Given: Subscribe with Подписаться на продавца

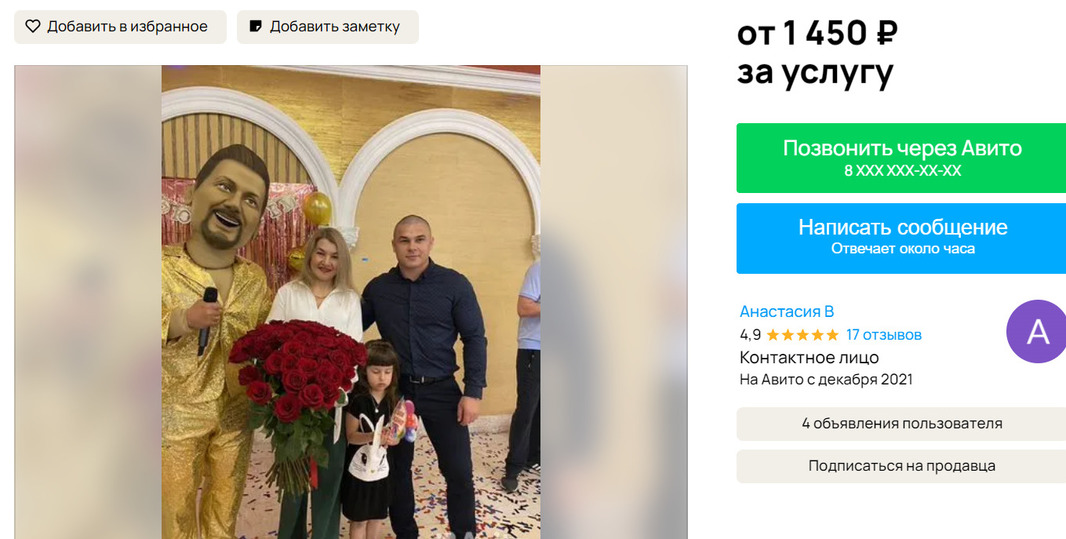Looking at the screenshot, I should [901, 466].
